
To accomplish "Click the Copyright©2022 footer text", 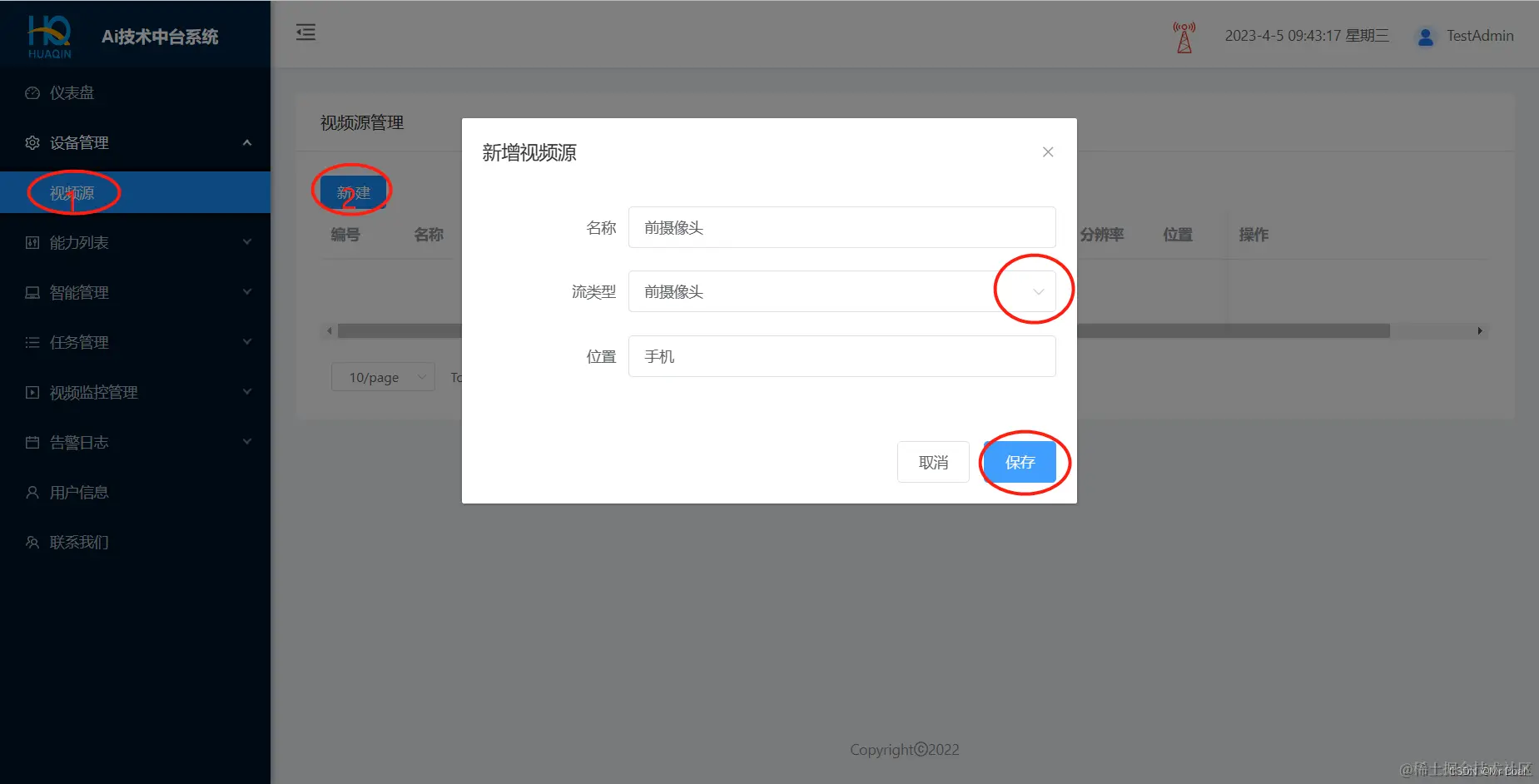I will (x=905, y=749).
